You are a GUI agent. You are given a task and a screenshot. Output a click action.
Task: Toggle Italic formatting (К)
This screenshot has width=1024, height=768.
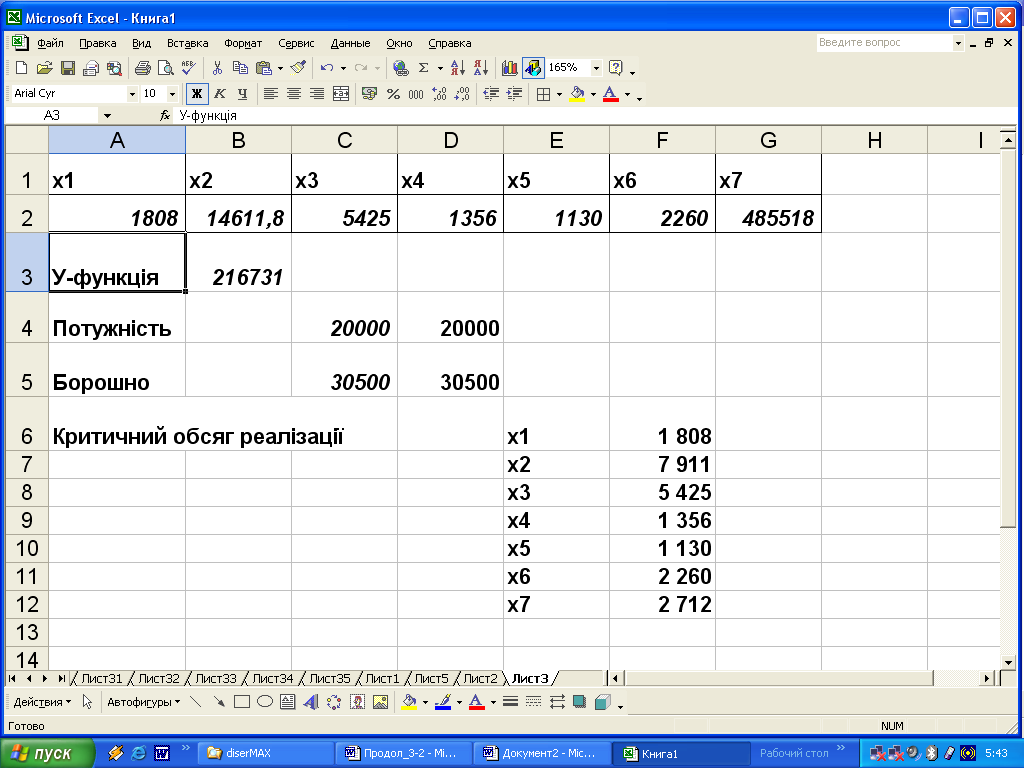click(x=220, y=94)
